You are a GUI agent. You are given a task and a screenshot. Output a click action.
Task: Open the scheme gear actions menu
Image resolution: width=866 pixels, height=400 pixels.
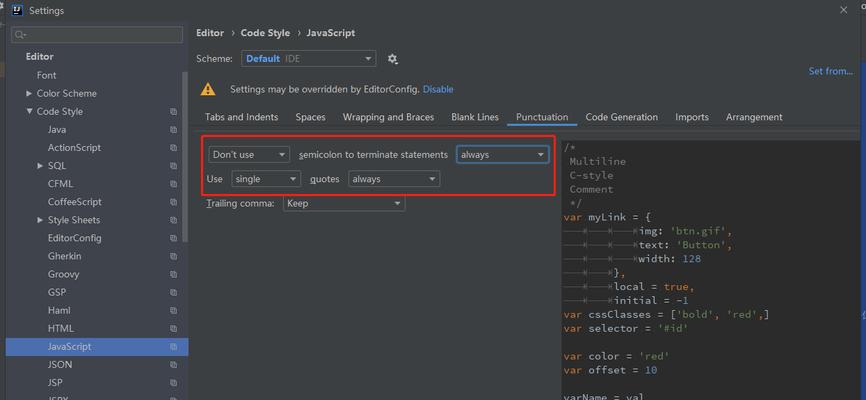click(x=392, y=59)
